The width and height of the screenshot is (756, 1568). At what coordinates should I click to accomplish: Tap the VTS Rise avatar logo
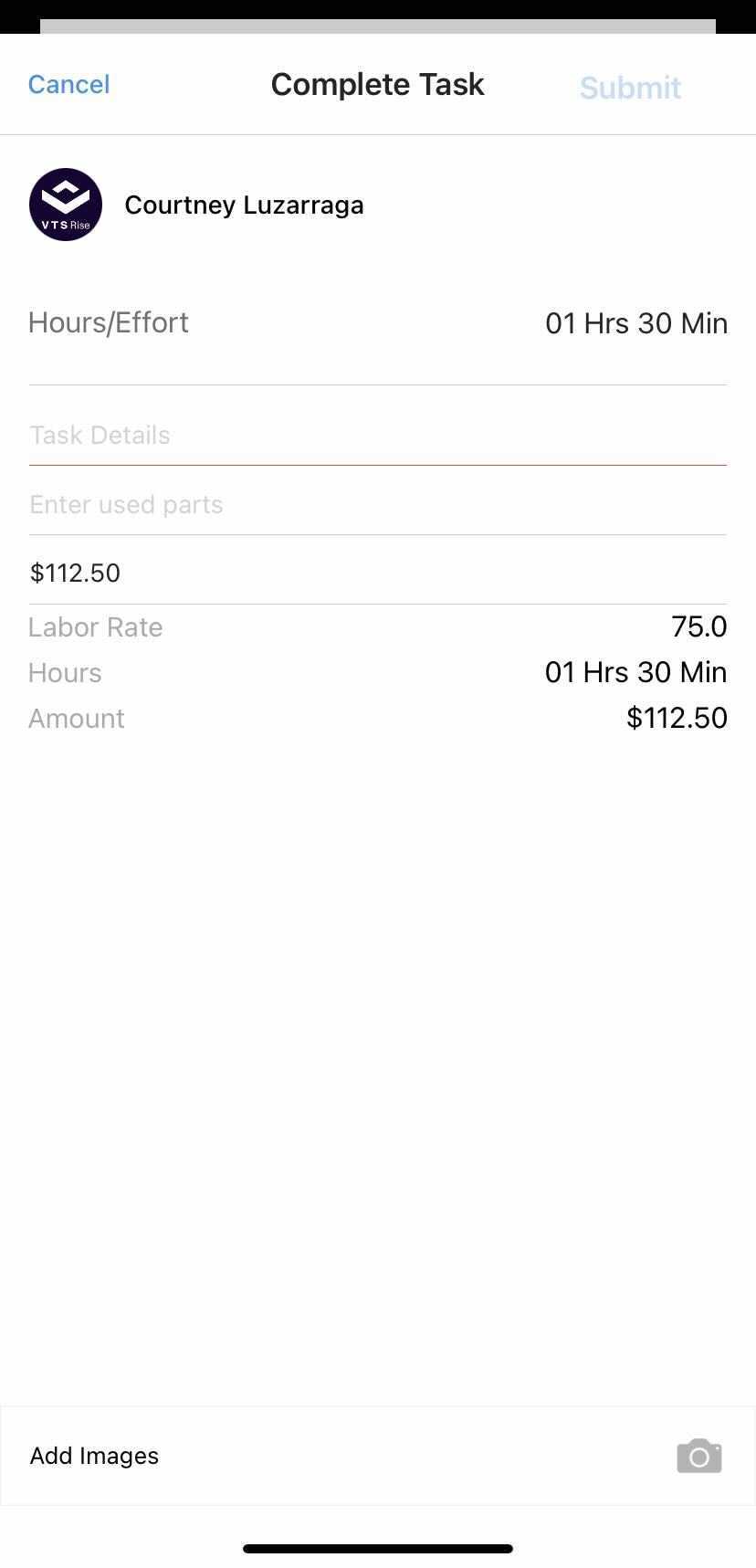click(x=66, y=205)
